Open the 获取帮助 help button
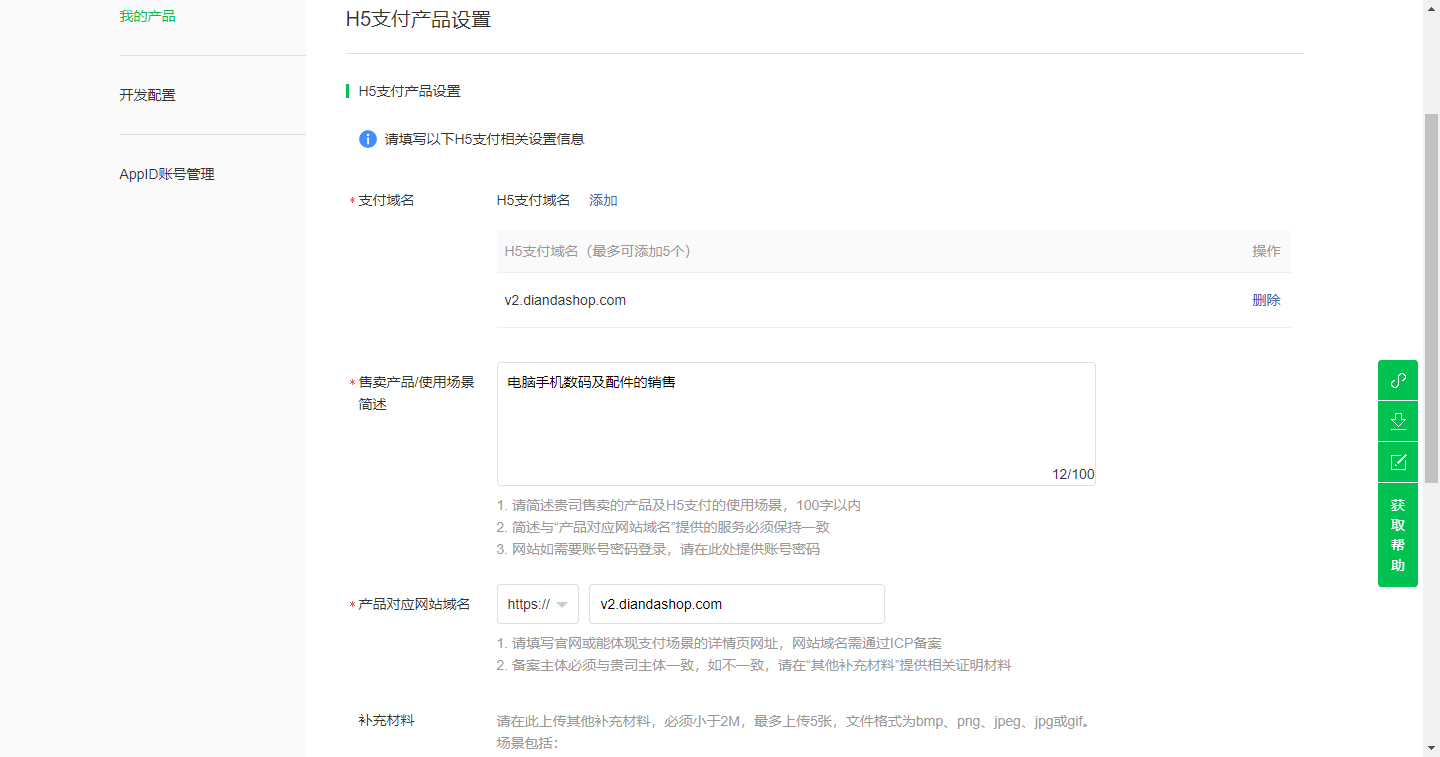Image resolution: width=1440 pixels, height=757 pixels. [x=1397, y=535]
